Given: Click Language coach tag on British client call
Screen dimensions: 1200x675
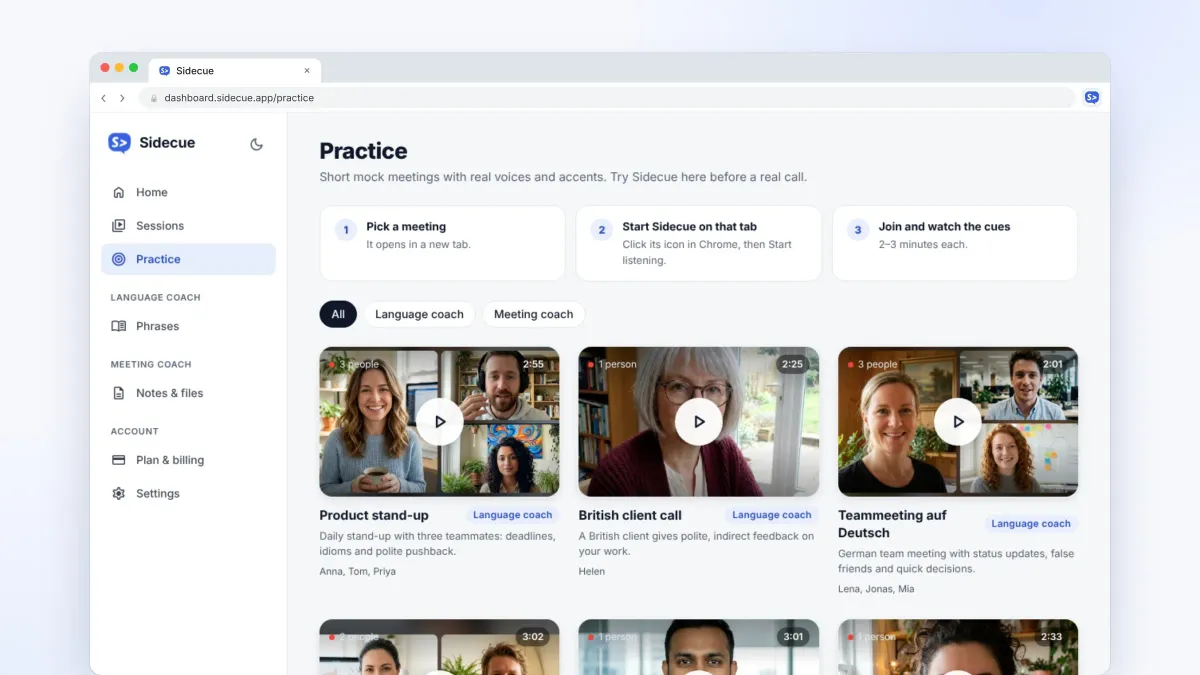Looking at the screenshot, I should click(x=771, y=515).
